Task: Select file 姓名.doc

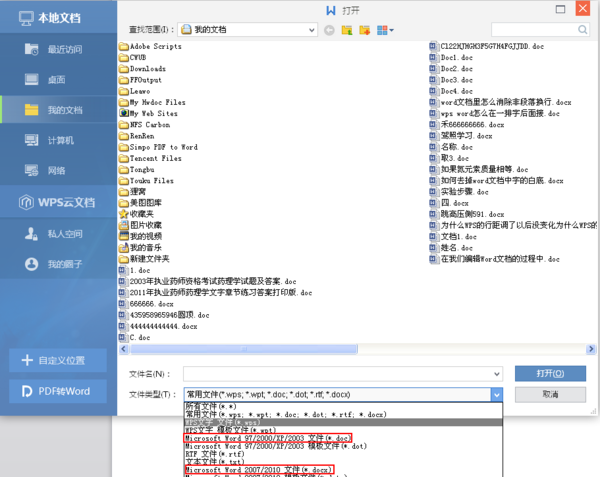Action: 451,247
